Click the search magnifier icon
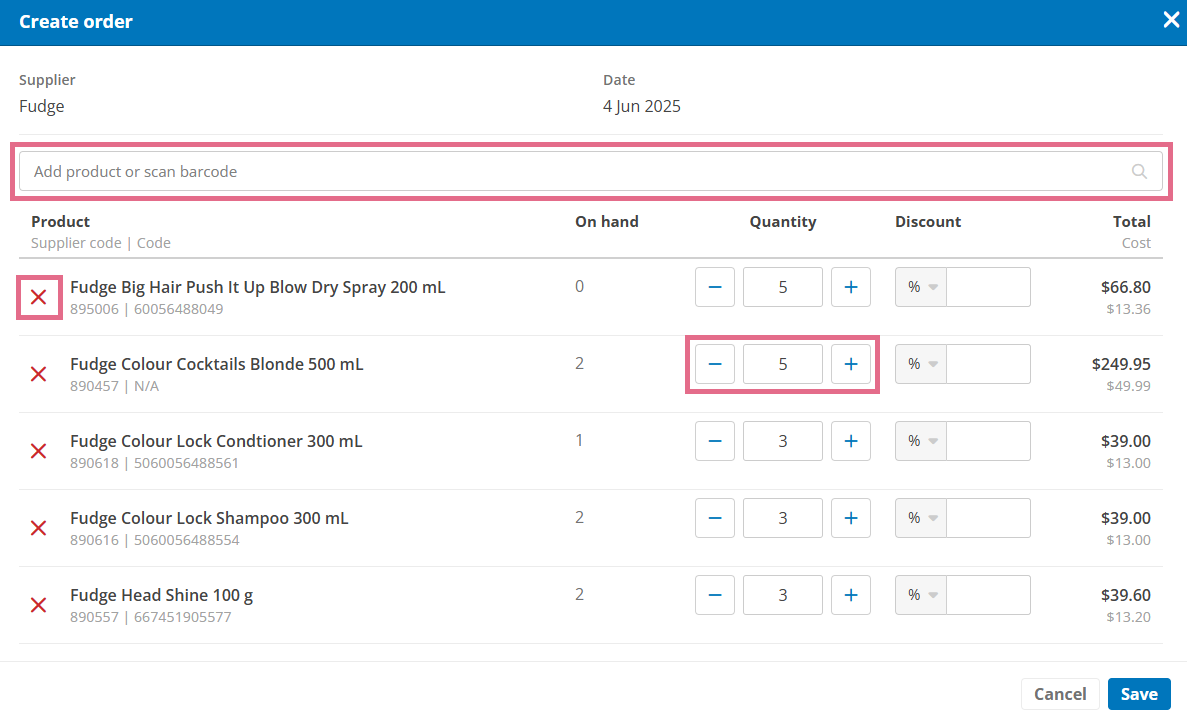This screenshot has height=721, width=1187. coord(1139,172)
